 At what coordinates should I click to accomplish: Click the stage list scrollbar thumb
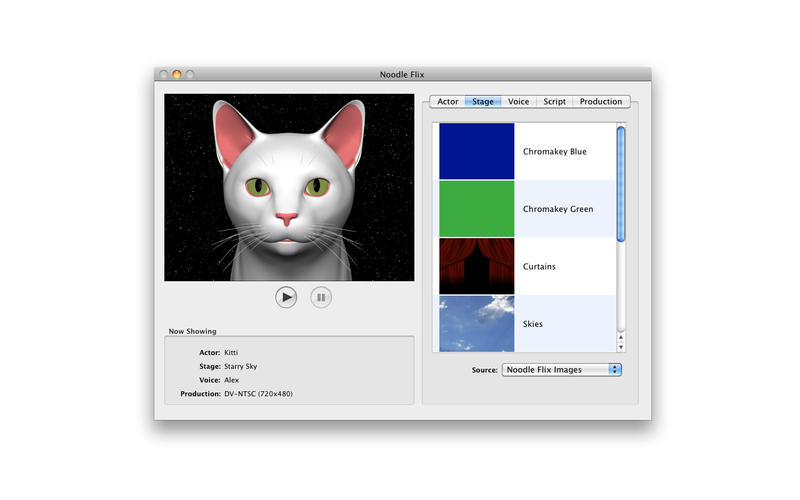click(620, 180)
